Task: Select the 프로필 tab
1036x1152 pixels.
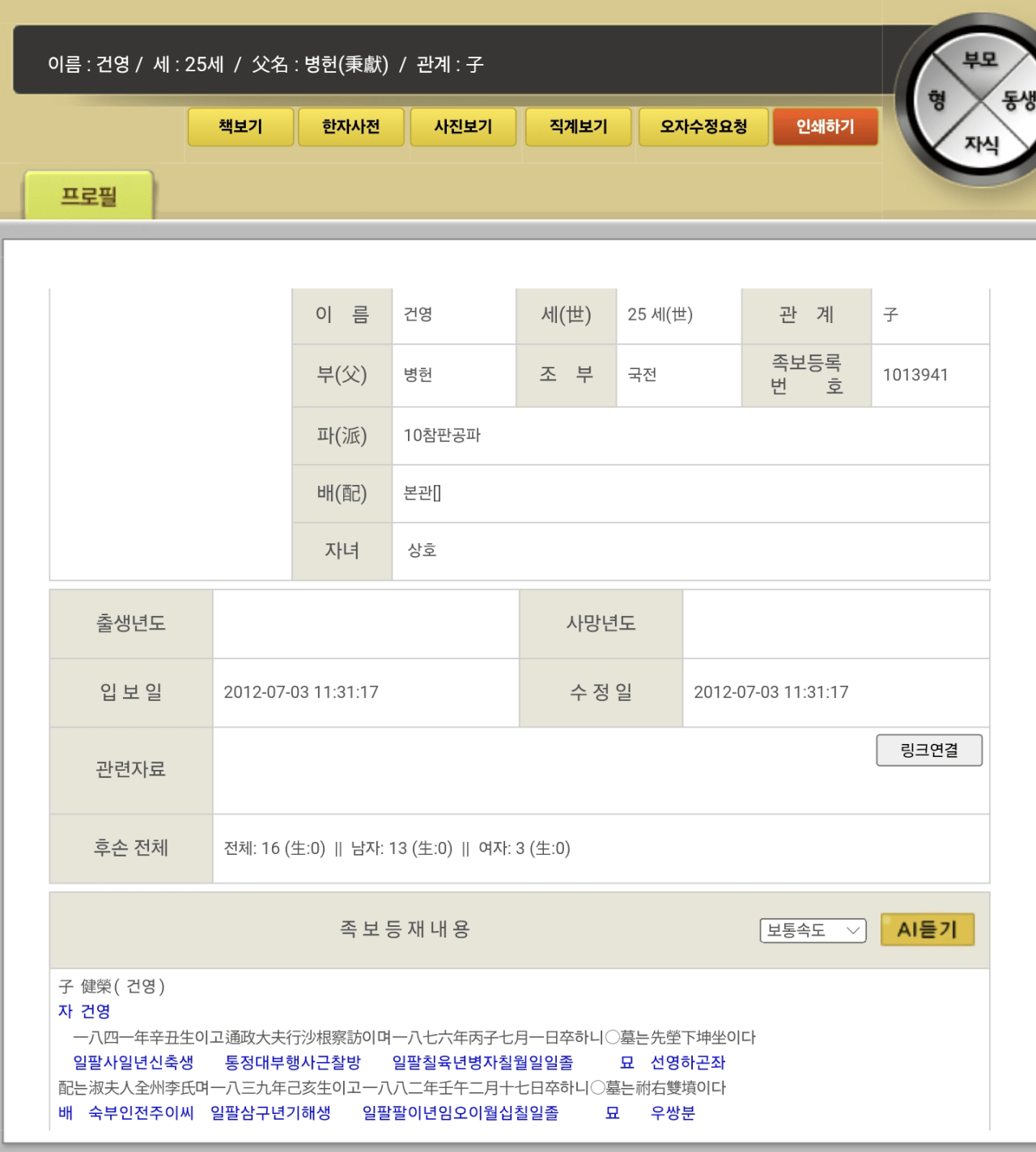Action: 89,196
